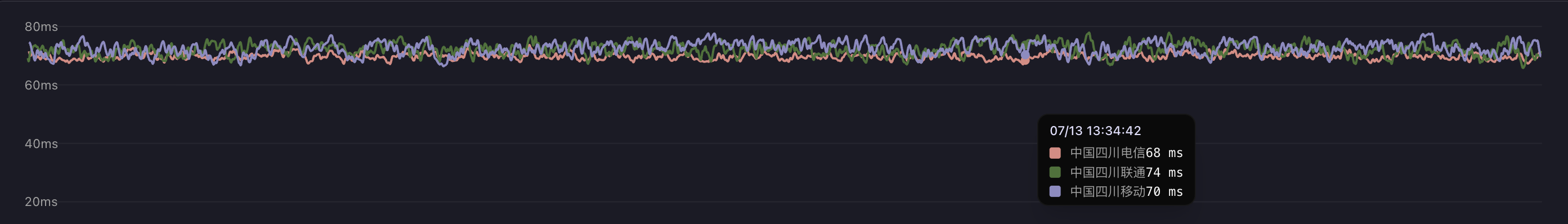1568x224 pixels.
Task: Click the 20ms y-axis label
Action: pos(41,201)
